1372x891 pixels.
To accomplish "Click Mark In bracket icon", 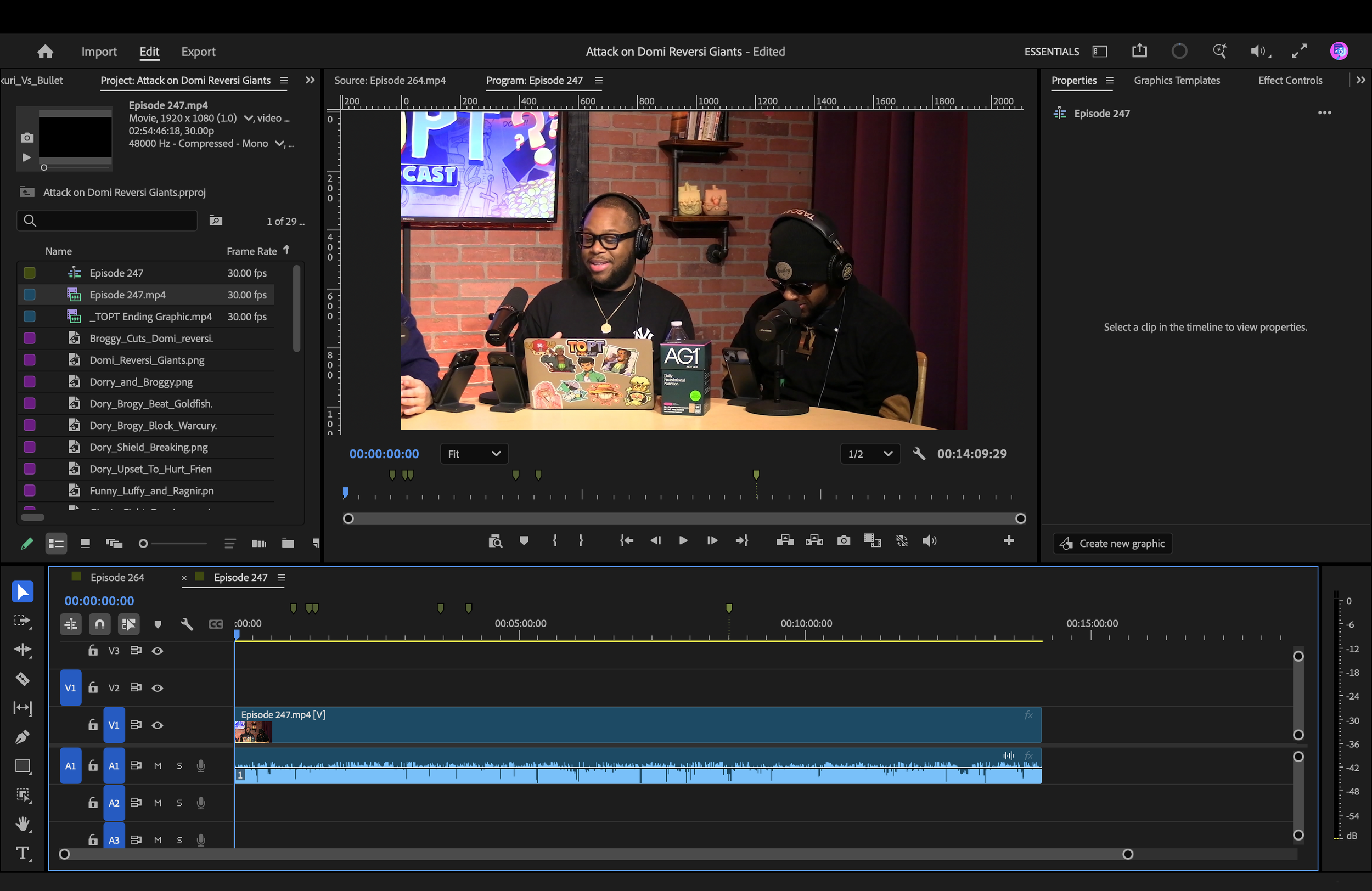I will point(555,540).
